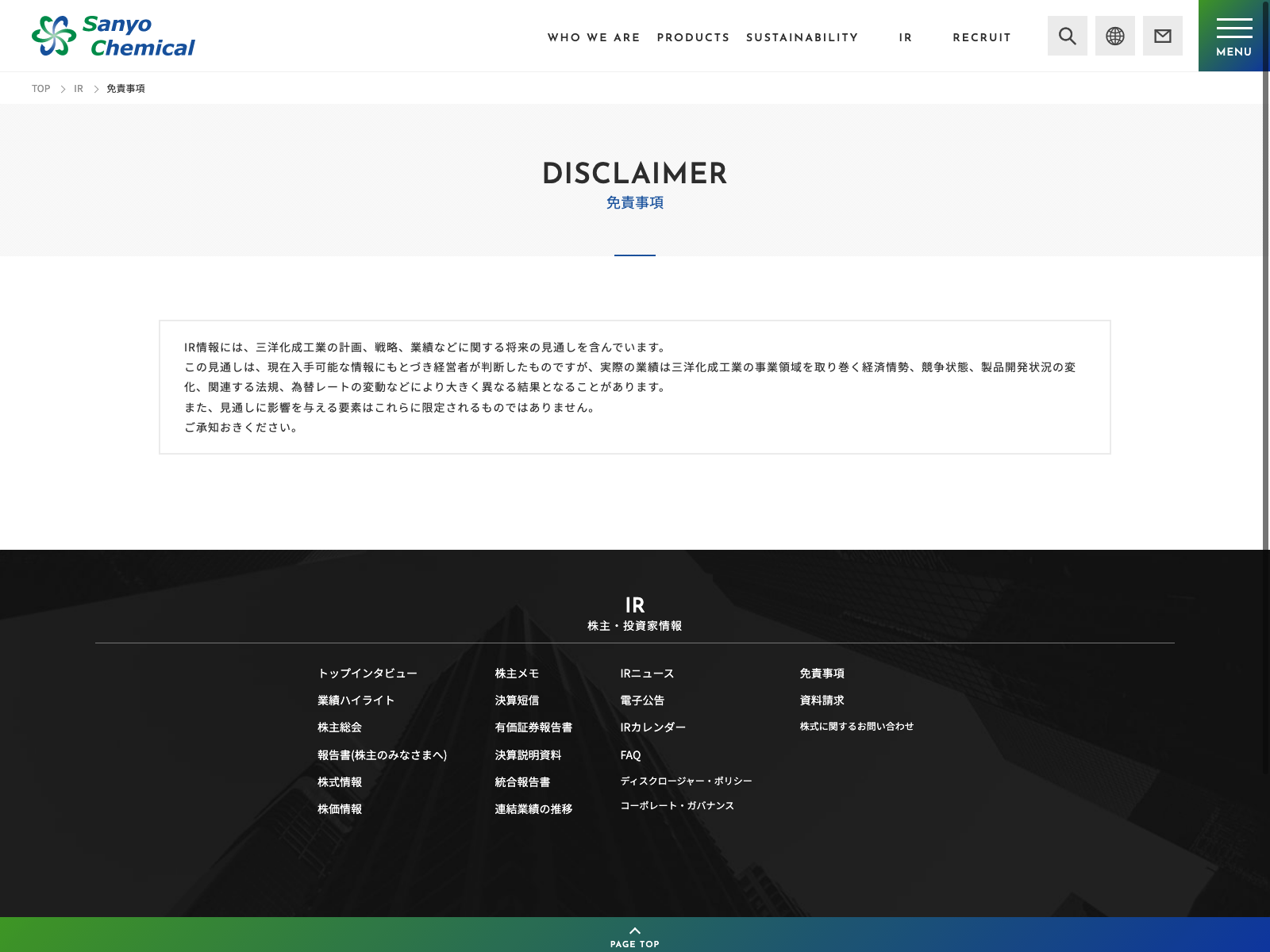
Task: Select 資料請求 footer link
Action: pos(822,701)
